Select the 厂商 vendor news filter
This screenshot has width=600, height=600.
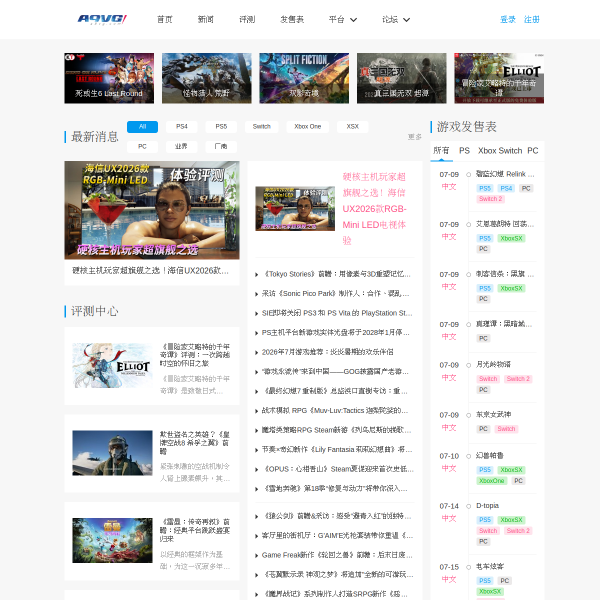221,147
